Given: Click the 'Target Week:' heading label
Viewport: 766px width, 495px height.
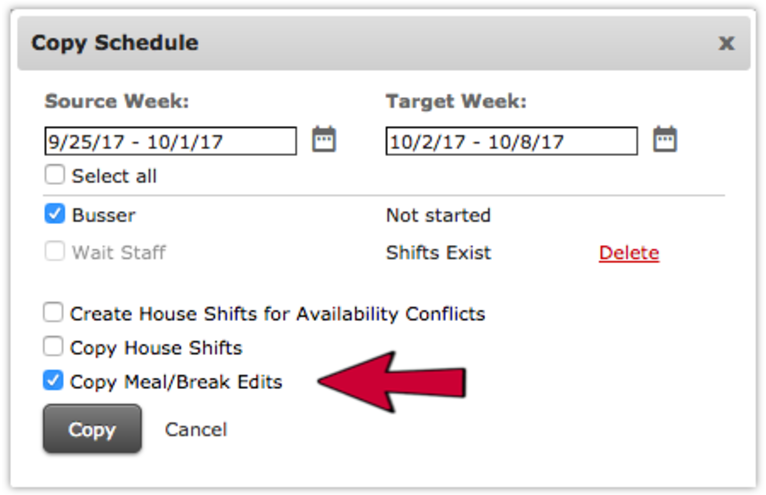Looking at the screenshot, I should [456, 101].
